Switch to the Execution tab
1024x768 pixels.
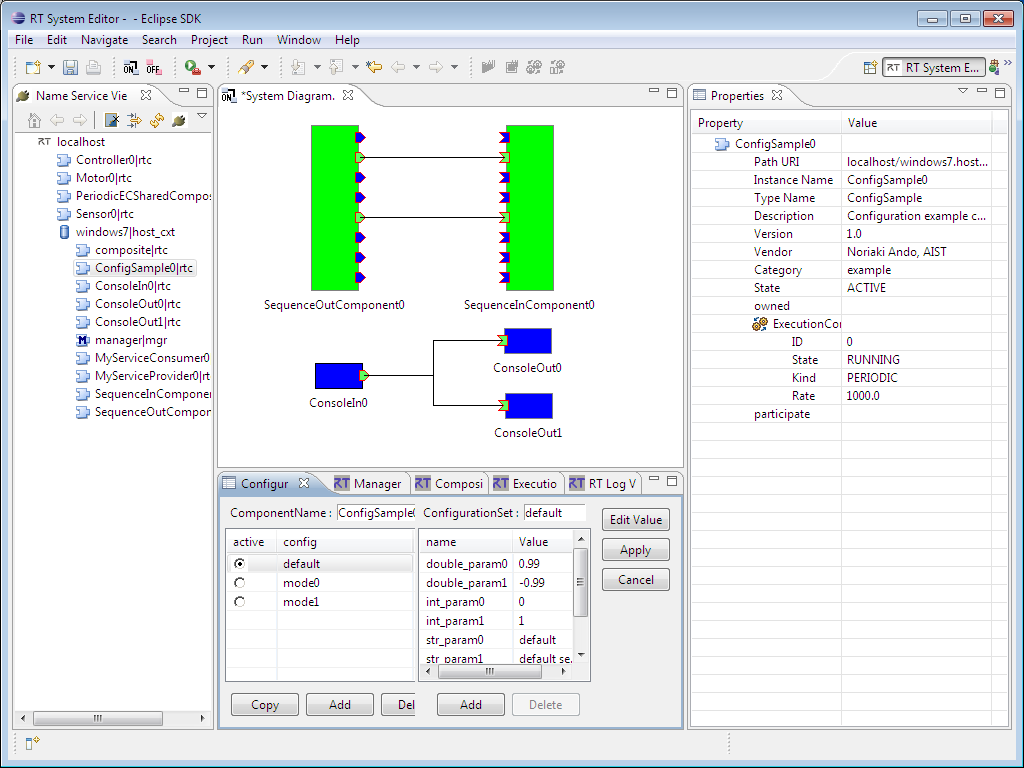click(x=525, y=483)
